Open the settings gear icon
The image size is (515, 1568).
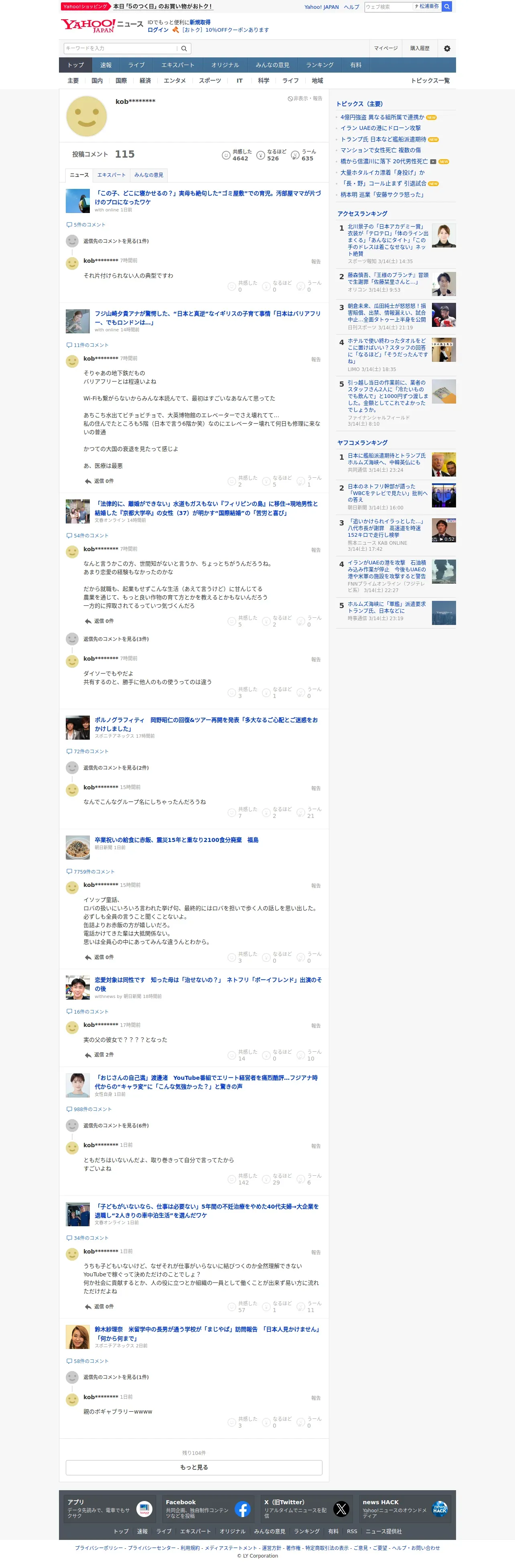447,48
